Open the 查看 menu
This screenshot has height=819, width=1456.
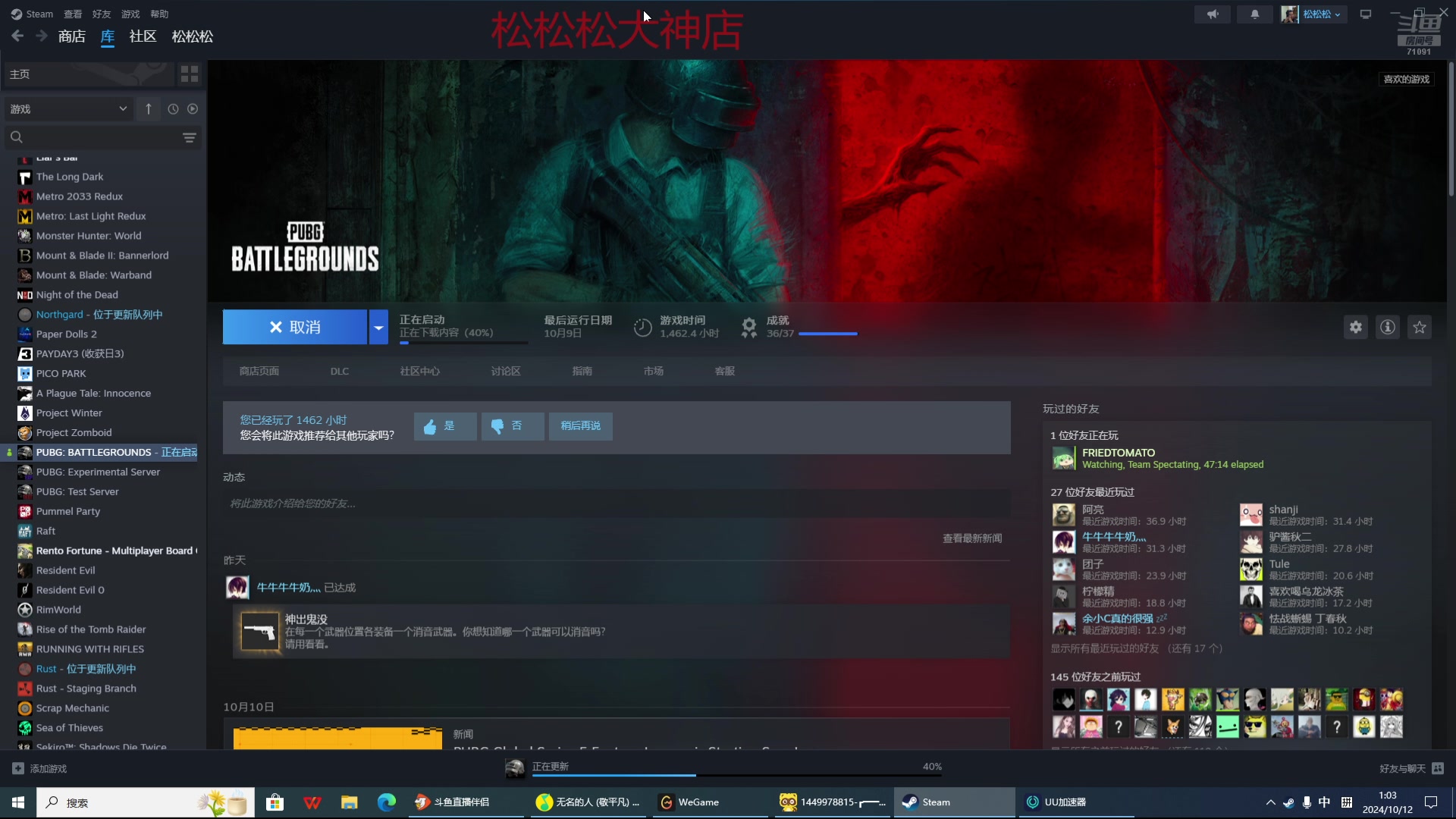coord(73,14)
